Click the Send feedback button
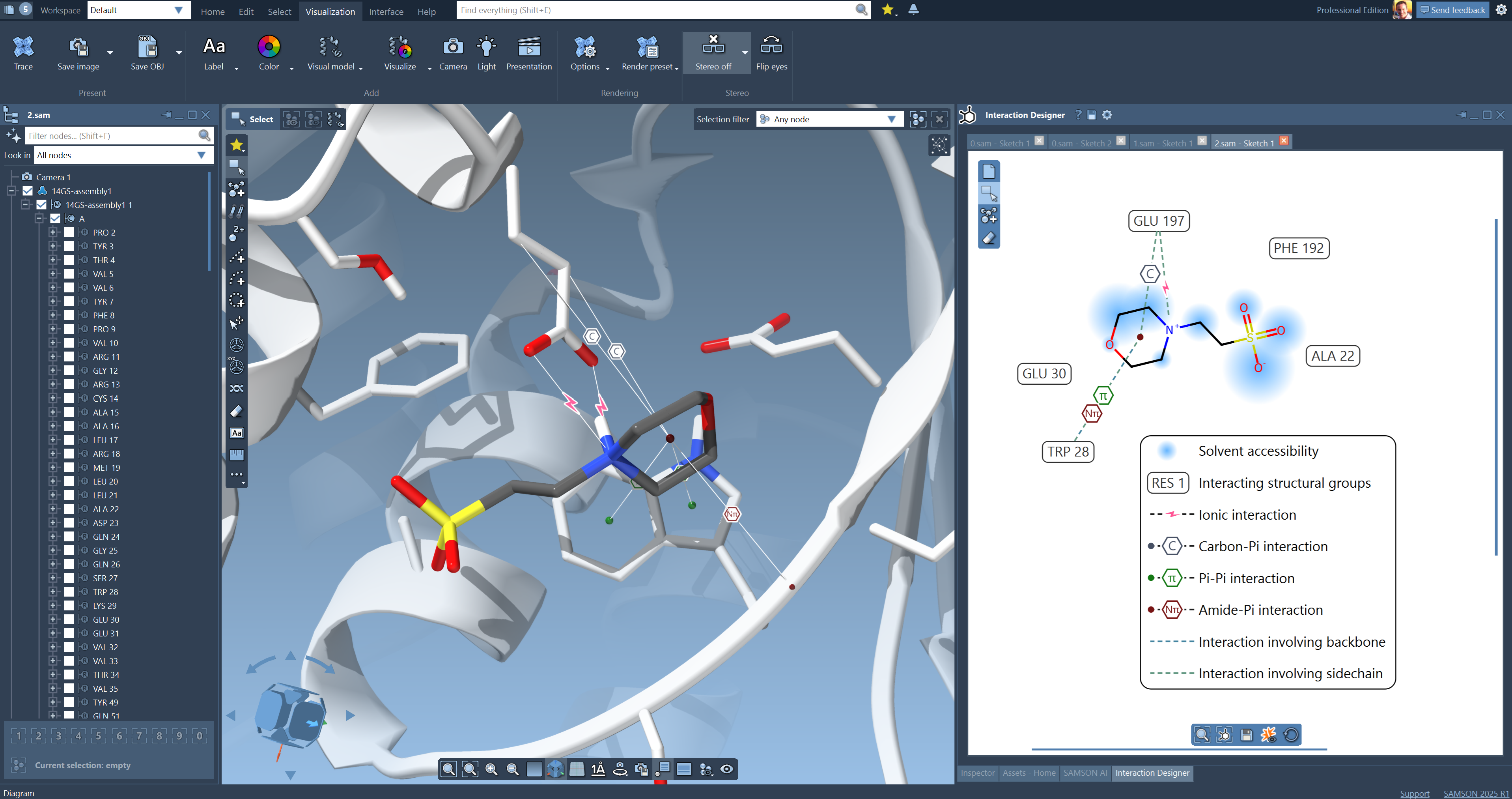This screenshot has width=1512, height=799. point(1452,10)
